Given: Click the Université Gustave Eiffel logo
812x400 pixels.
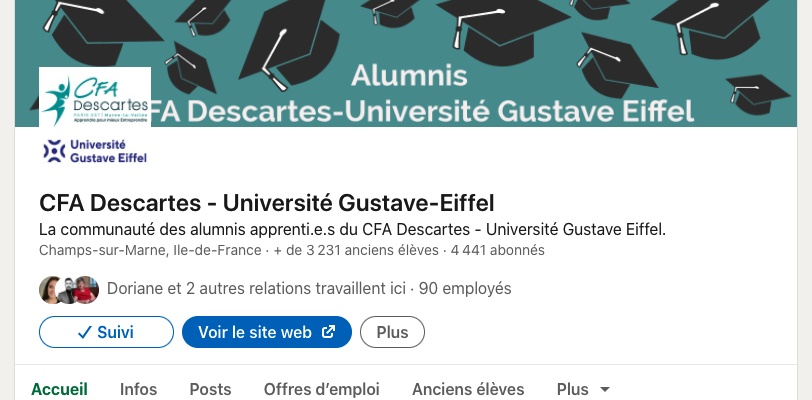Looking at the screenshot, I should tap(96, 150).
